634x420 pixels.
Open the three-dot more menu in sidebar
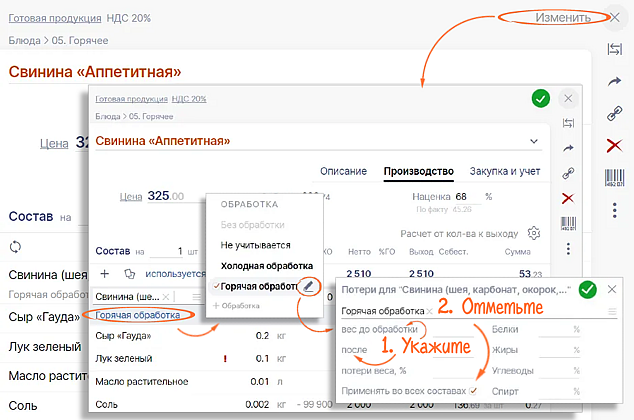[x=614, y=210]
